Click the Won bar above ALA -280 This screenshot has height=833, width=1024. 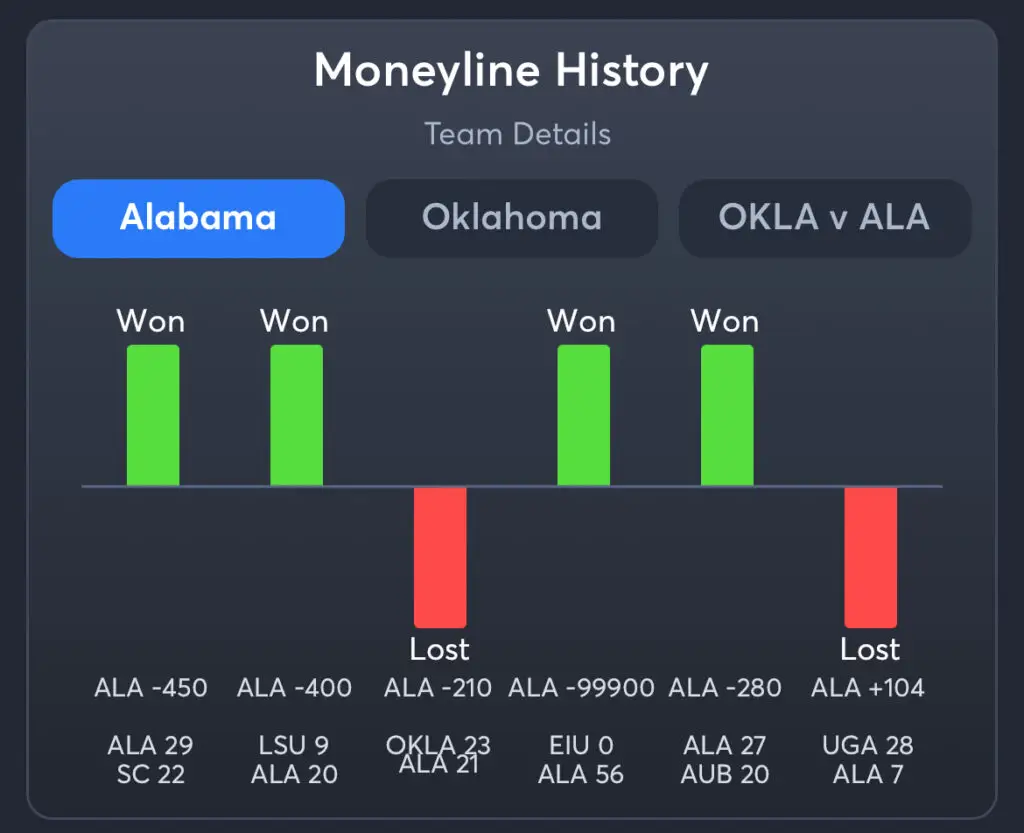coord(725,415)
